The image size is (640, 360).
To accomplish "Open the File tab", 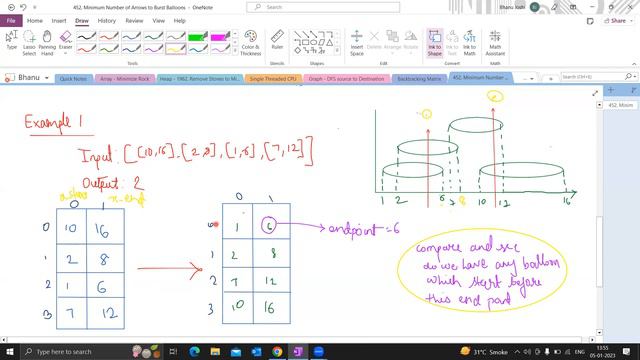I will click(x=11, y=20).
